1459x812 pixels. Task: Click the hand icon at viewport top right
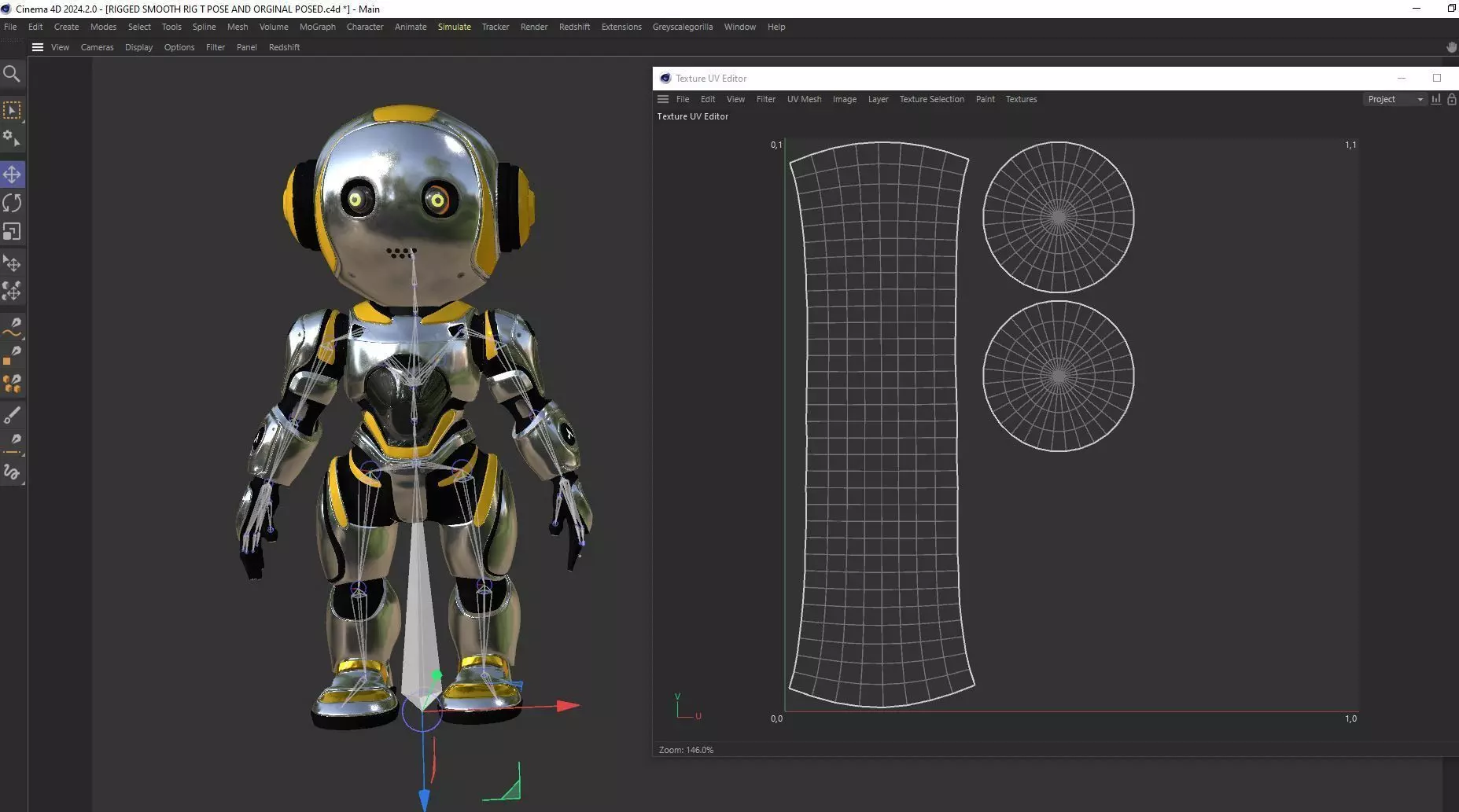pyautogui.click(x=1451, y=47)
